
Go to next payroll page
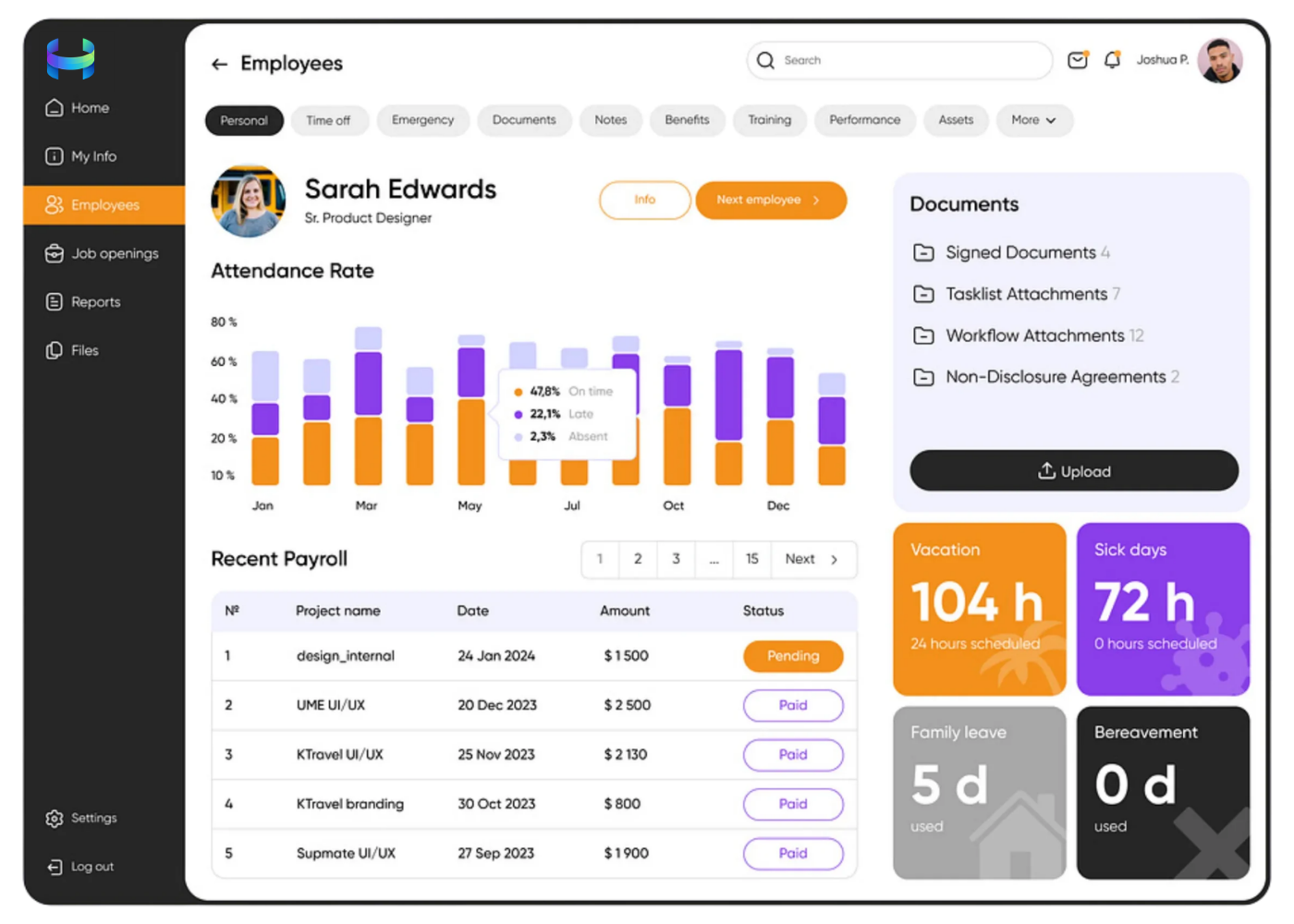point(812,559)
